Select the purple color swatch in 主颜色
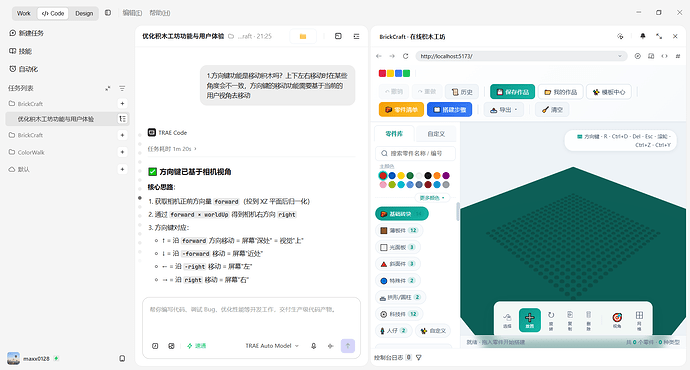This screenshot has height=370, width=690. coord(446,176)
